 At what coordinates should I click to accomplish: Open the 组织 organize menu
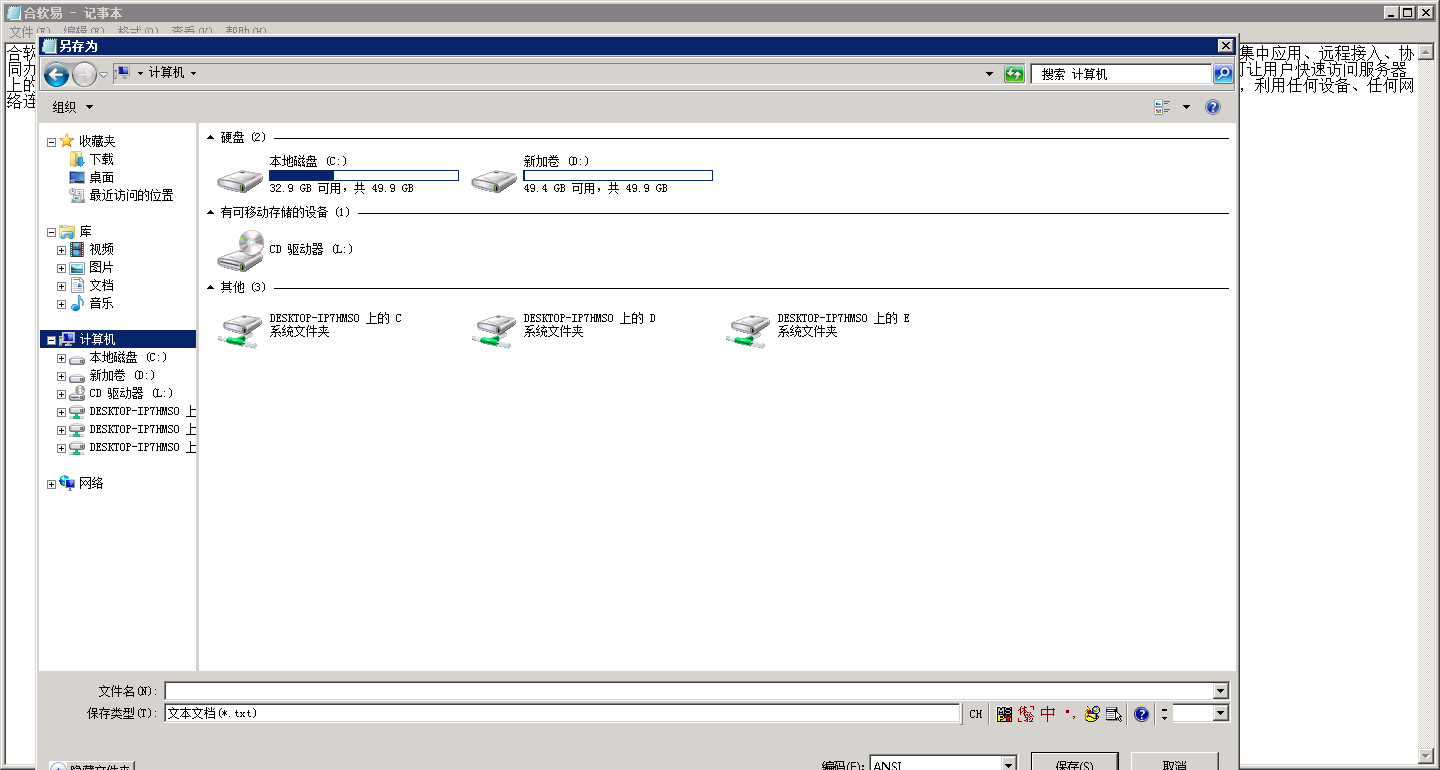point(72,107)
